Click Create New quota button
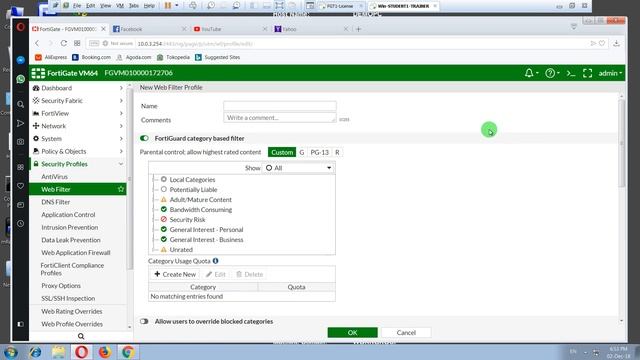 (175, 274)
